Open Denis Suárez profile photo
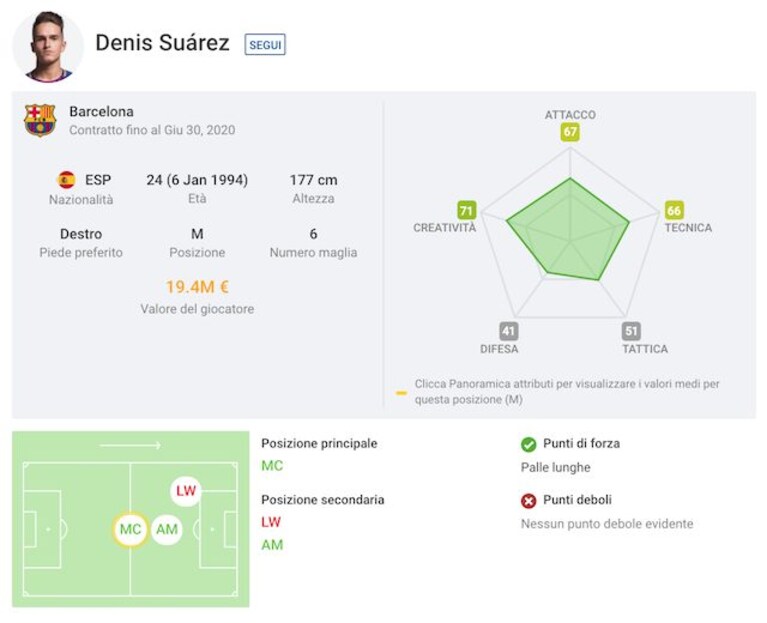767x623 pixels. click(48, 46)
